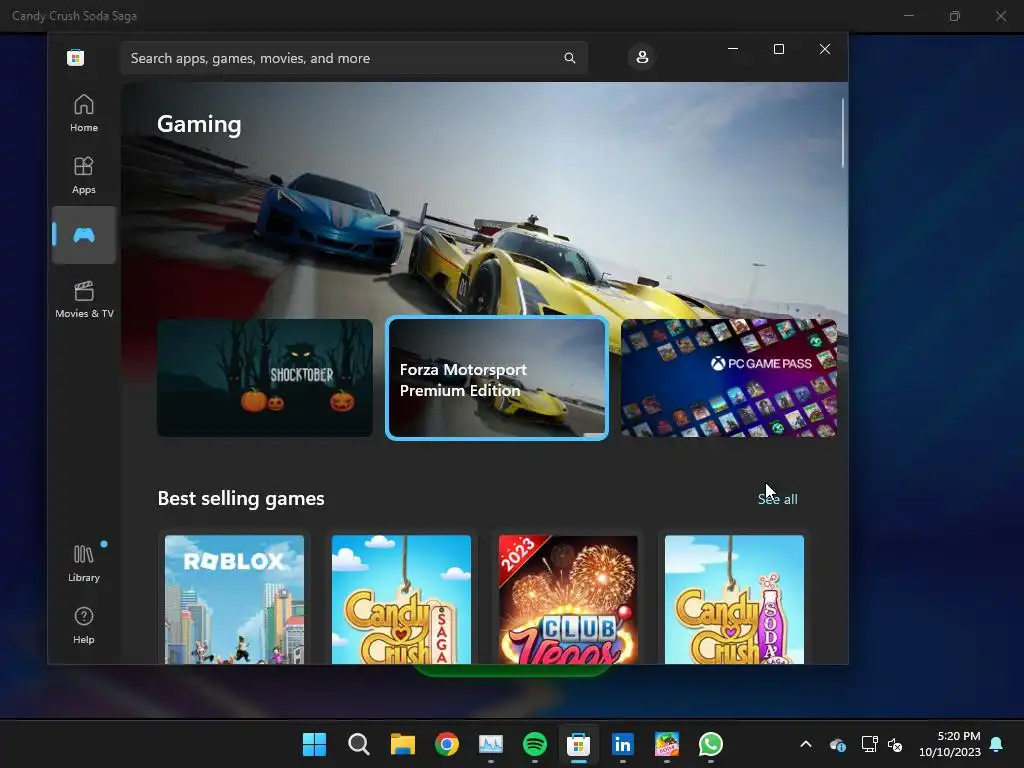This screenshot has width=1024, height=768.
Task: Open Help in sidebar
Action: [x=84, y=625]
